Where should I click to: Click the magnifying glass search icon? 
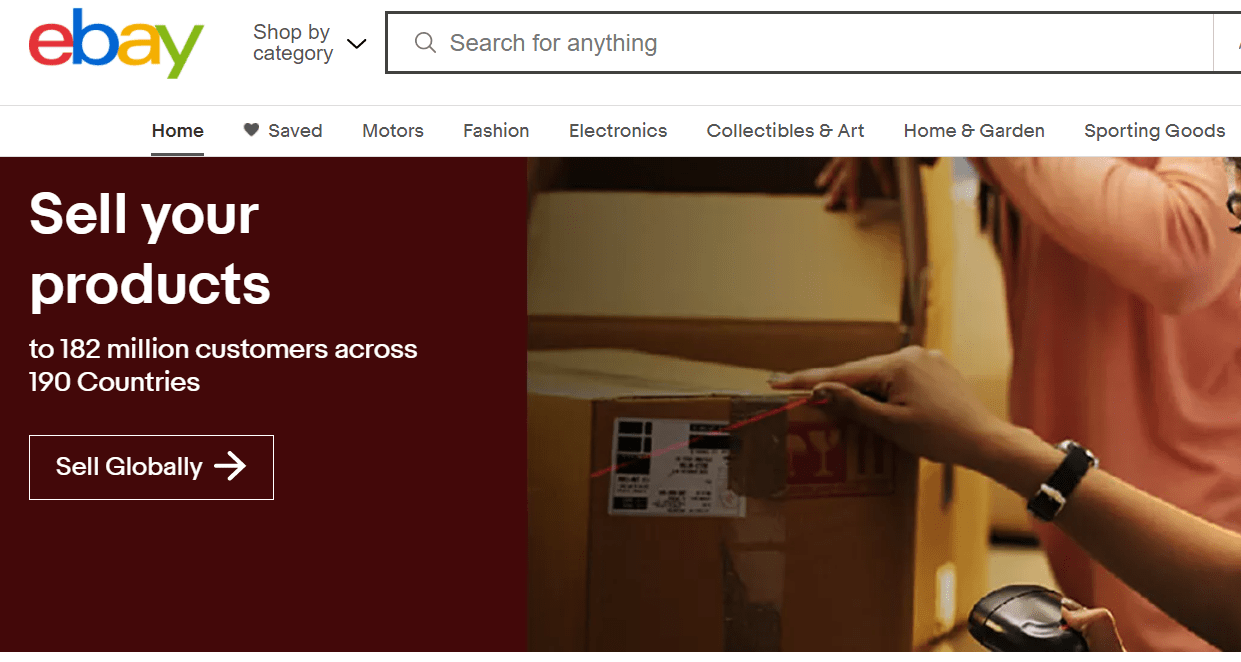pos(425,43)
